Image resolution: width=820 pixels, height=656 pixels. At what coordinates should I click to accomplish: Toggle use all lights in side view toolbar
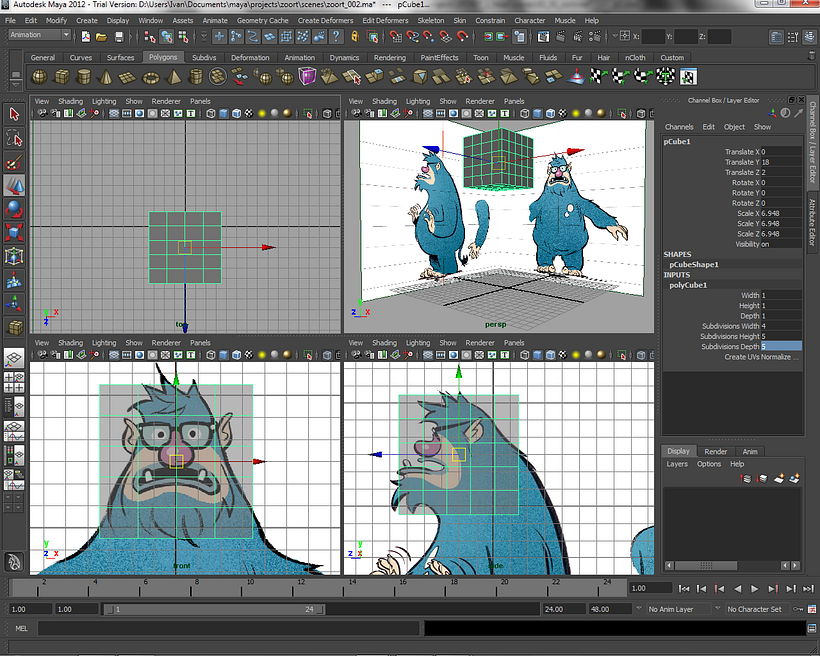pyautogui.click(x=576, y=355)
